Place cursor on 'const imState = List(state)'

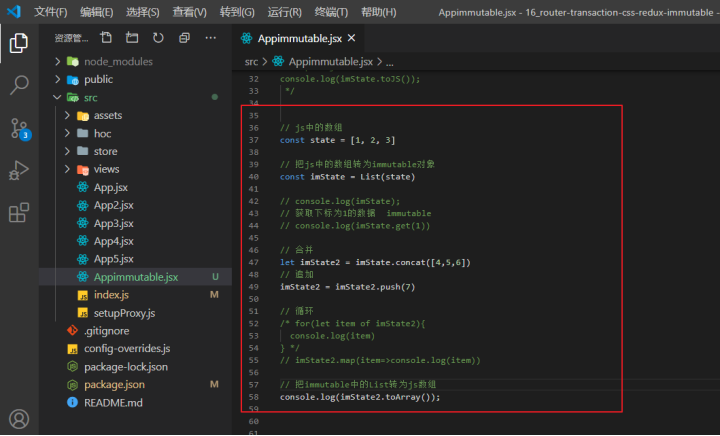[348, 177]
